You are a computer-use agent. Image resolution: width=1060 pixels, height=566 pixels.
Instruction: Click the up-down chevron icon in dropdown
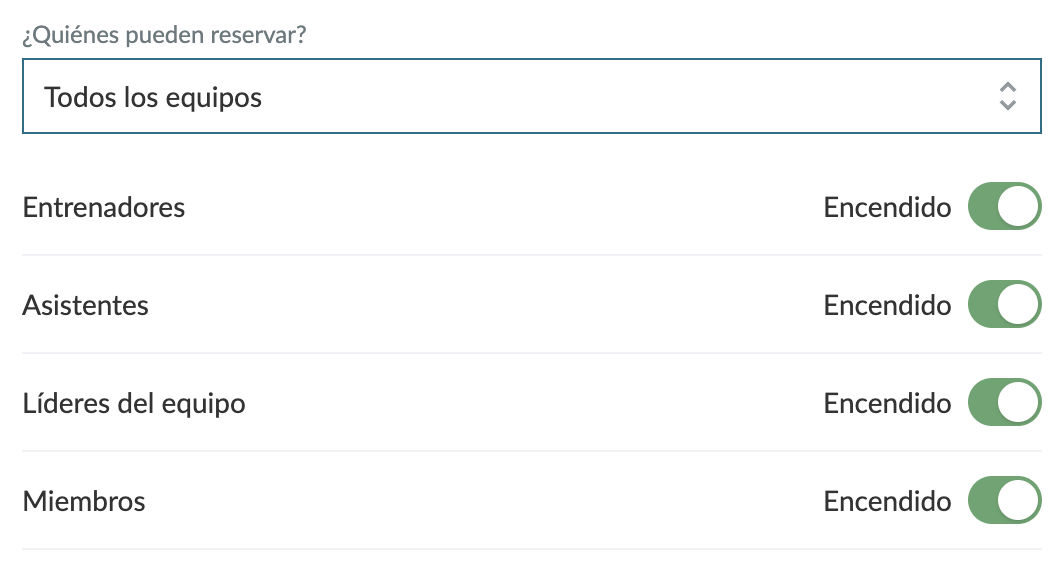click(x=1008, y=96)
